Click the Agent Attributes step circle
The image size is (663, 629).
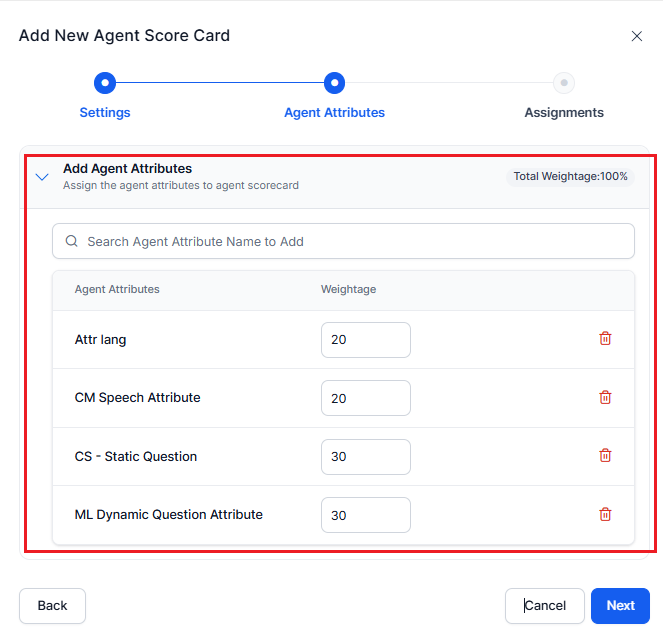pyautogui.click(x=335, y=83)
